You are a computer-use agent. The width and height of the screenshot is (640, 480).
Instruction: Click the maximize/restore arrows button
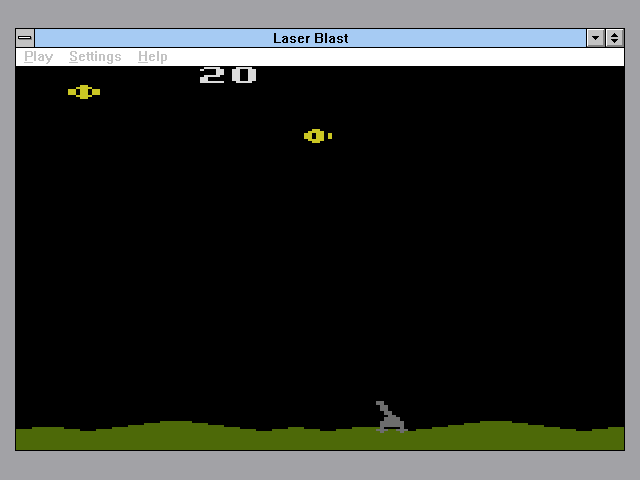(x=614, y=38)
